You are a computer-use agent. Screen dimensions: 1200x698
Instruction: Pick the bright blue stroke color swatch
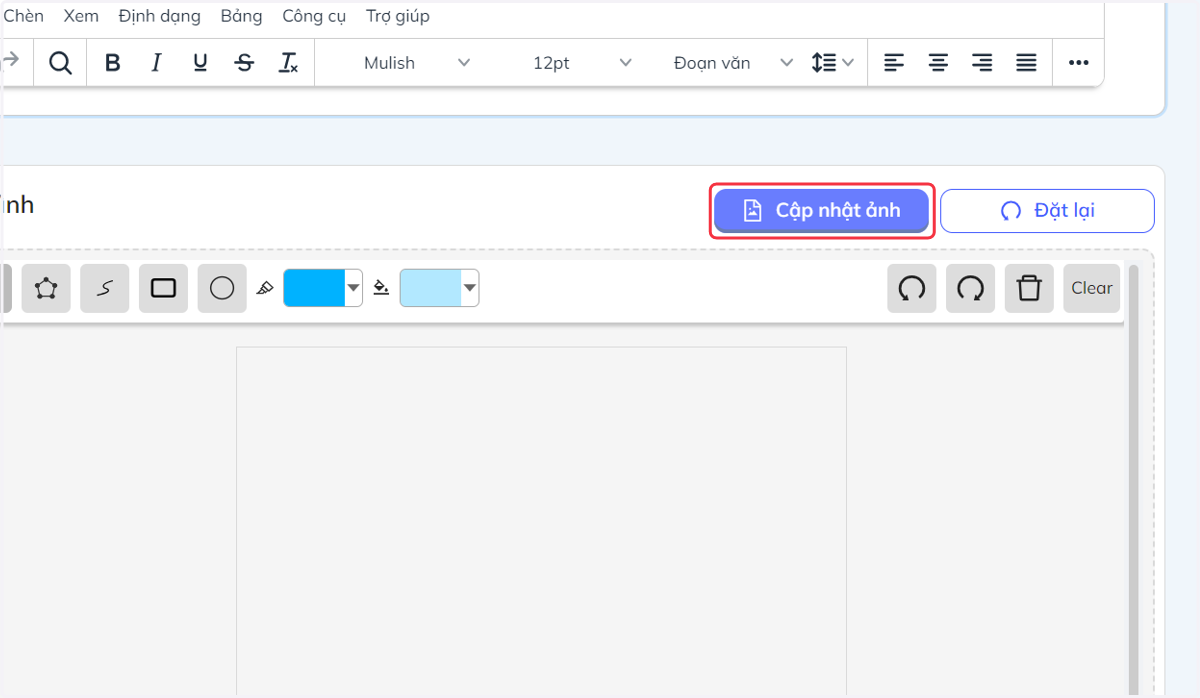314,288
